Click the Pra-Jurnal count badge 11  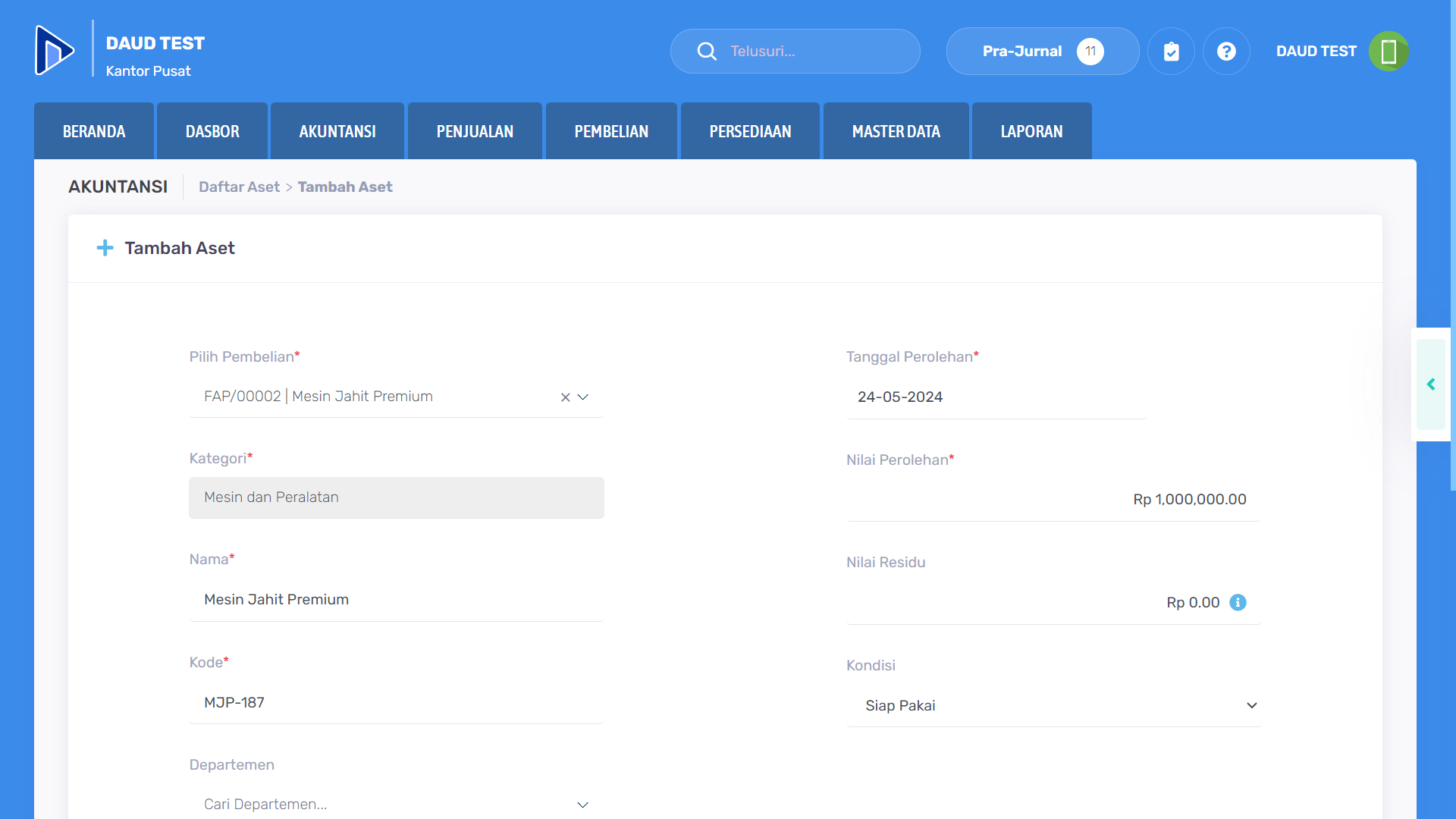pos(1090,51)
